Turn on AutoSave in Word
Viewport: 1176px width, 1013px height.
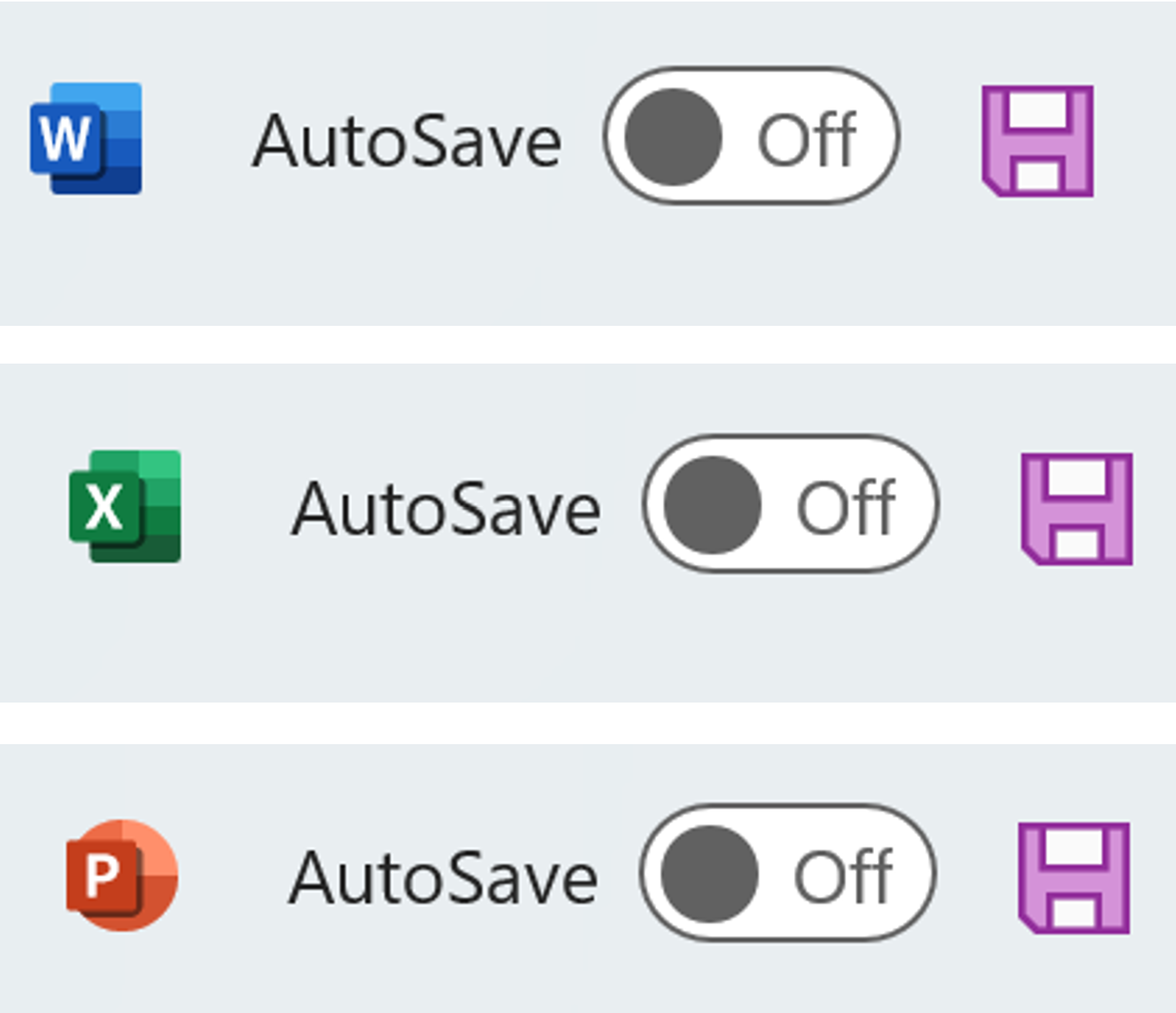point(751,136)
